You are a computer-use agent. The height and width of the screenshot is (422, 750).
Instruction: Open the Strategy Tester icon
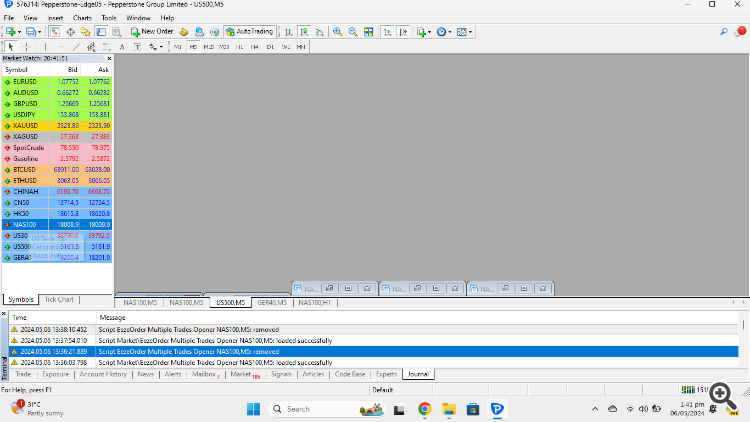click(x=117, y=32)
